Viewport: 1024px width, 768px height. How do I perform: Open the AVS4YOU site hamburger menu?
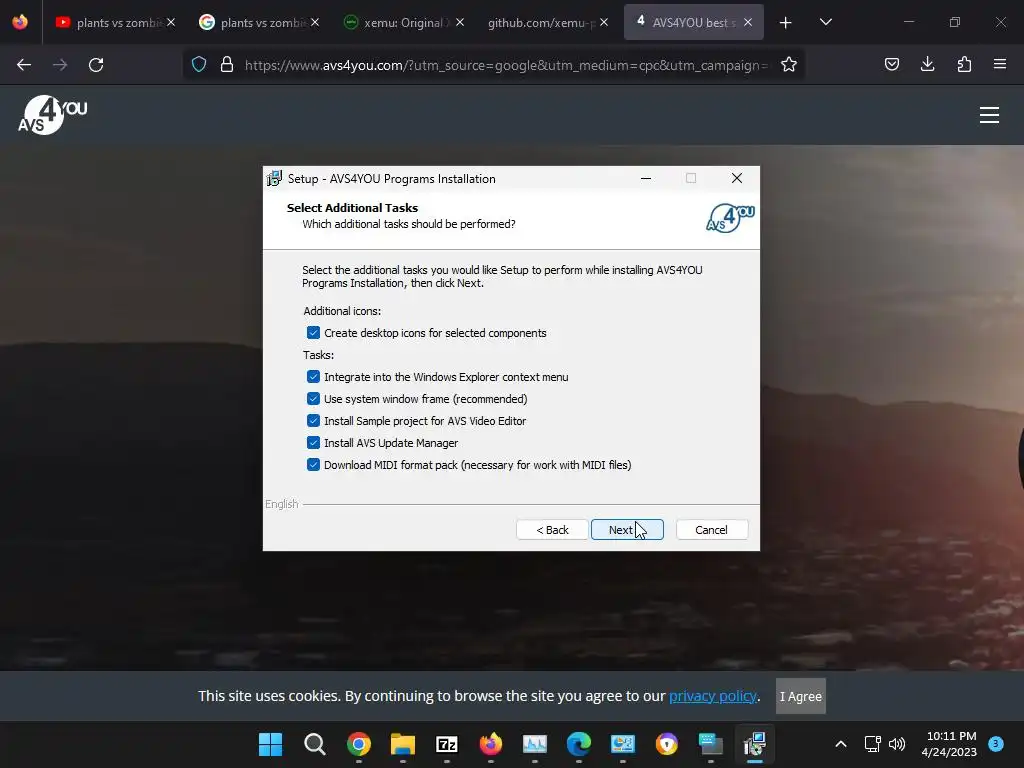989,115
